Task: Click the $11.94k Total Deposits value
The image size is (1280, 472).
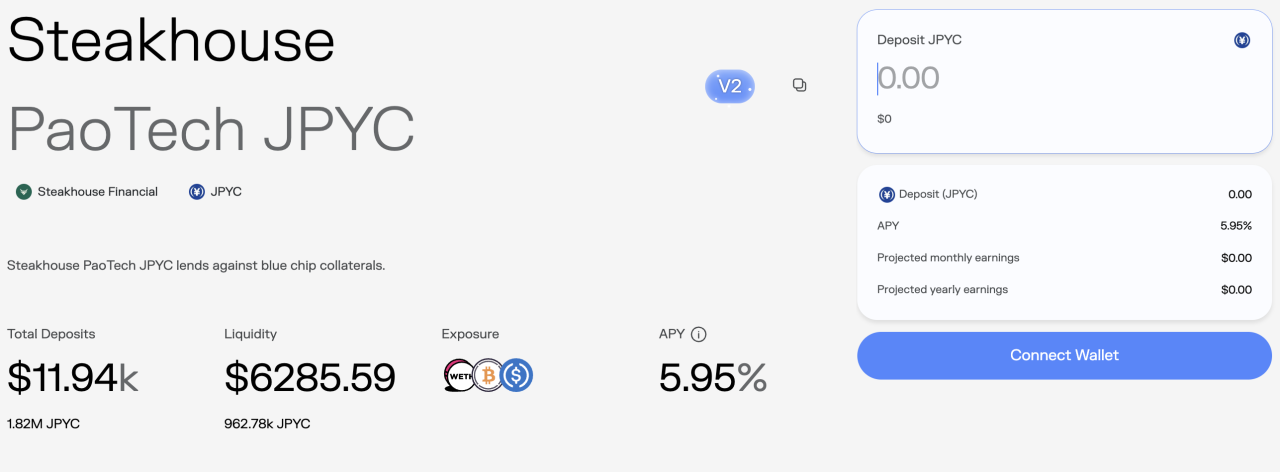Action: [73, 377]
